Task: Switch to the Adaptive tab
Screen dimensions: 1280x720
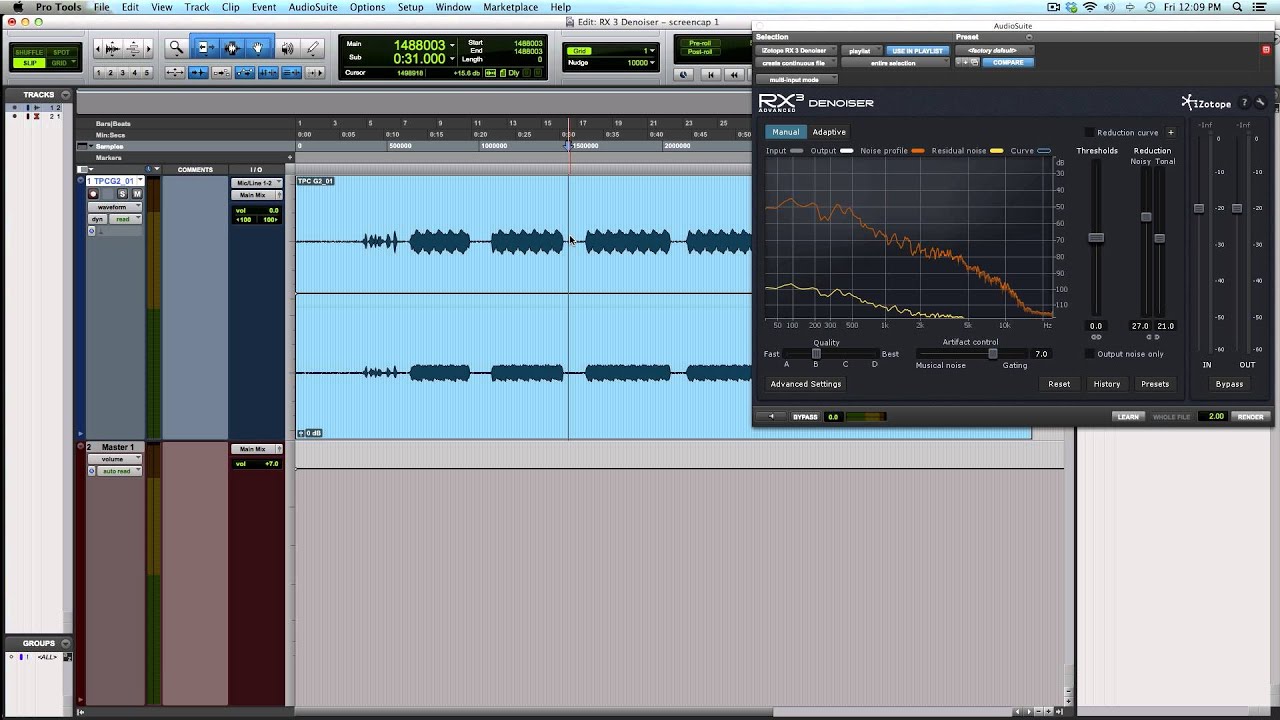Action: pos(829,132)
